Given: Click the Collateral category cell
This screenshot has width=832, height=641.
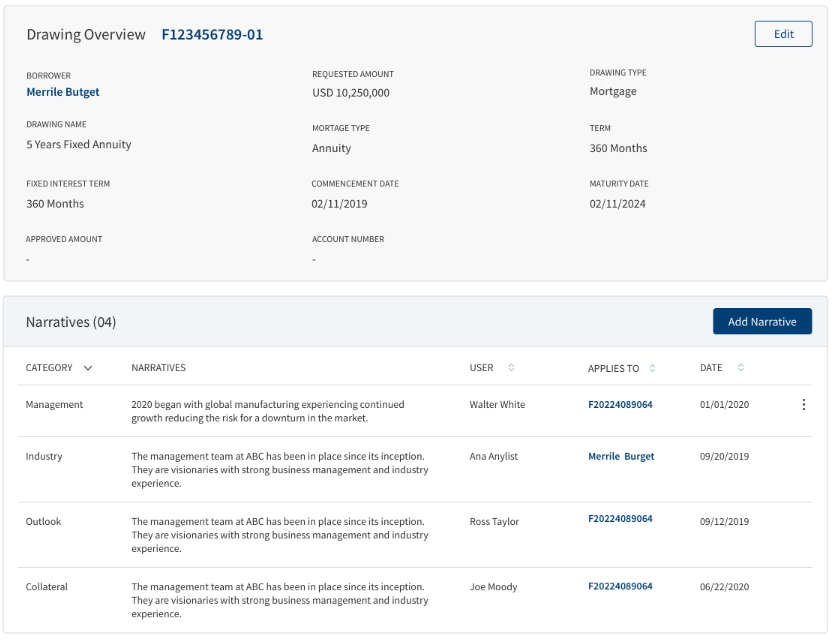Looking at the screenshot, I should (47, 586).
